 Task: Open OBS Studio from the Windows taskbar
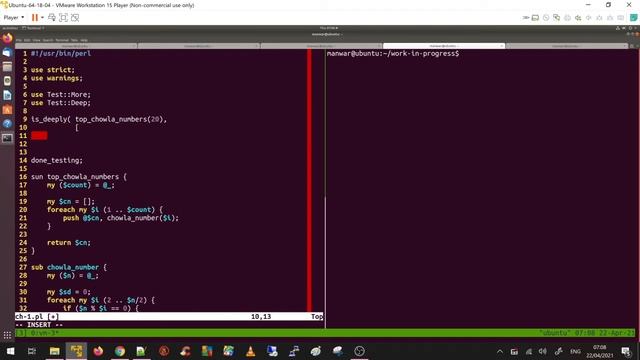[359, 351]
